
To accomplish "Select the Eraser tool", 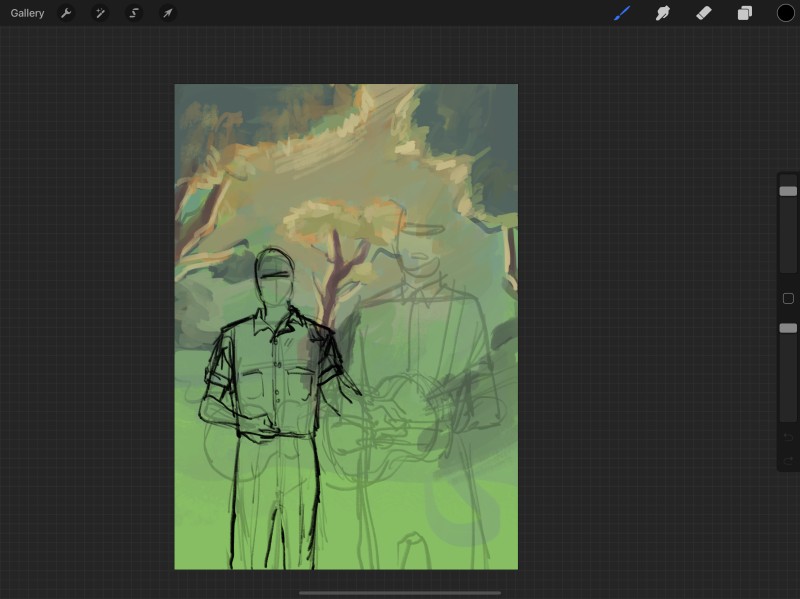I will coord(704,13).
